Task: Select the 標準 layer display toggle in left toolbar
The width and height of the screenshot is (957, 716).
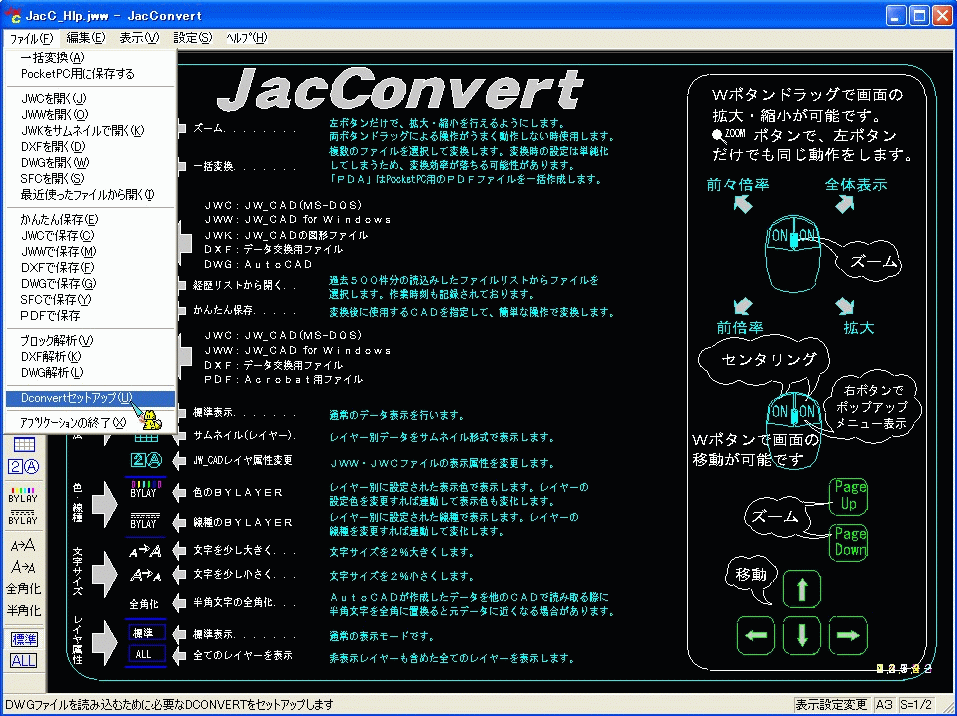Action: tap(24, 639)
